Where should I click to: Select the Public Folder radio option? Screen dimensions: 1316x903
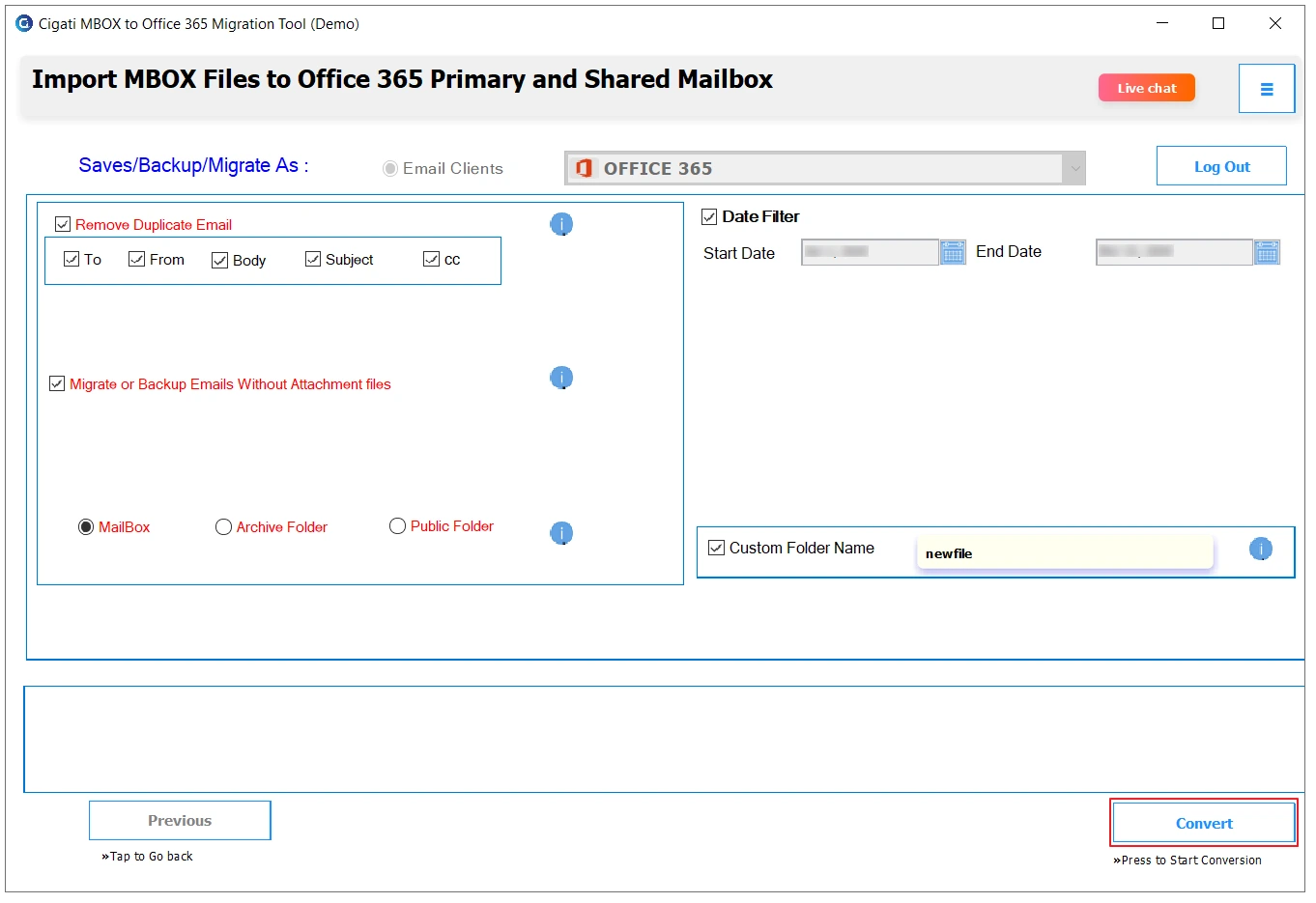point(397,525)
